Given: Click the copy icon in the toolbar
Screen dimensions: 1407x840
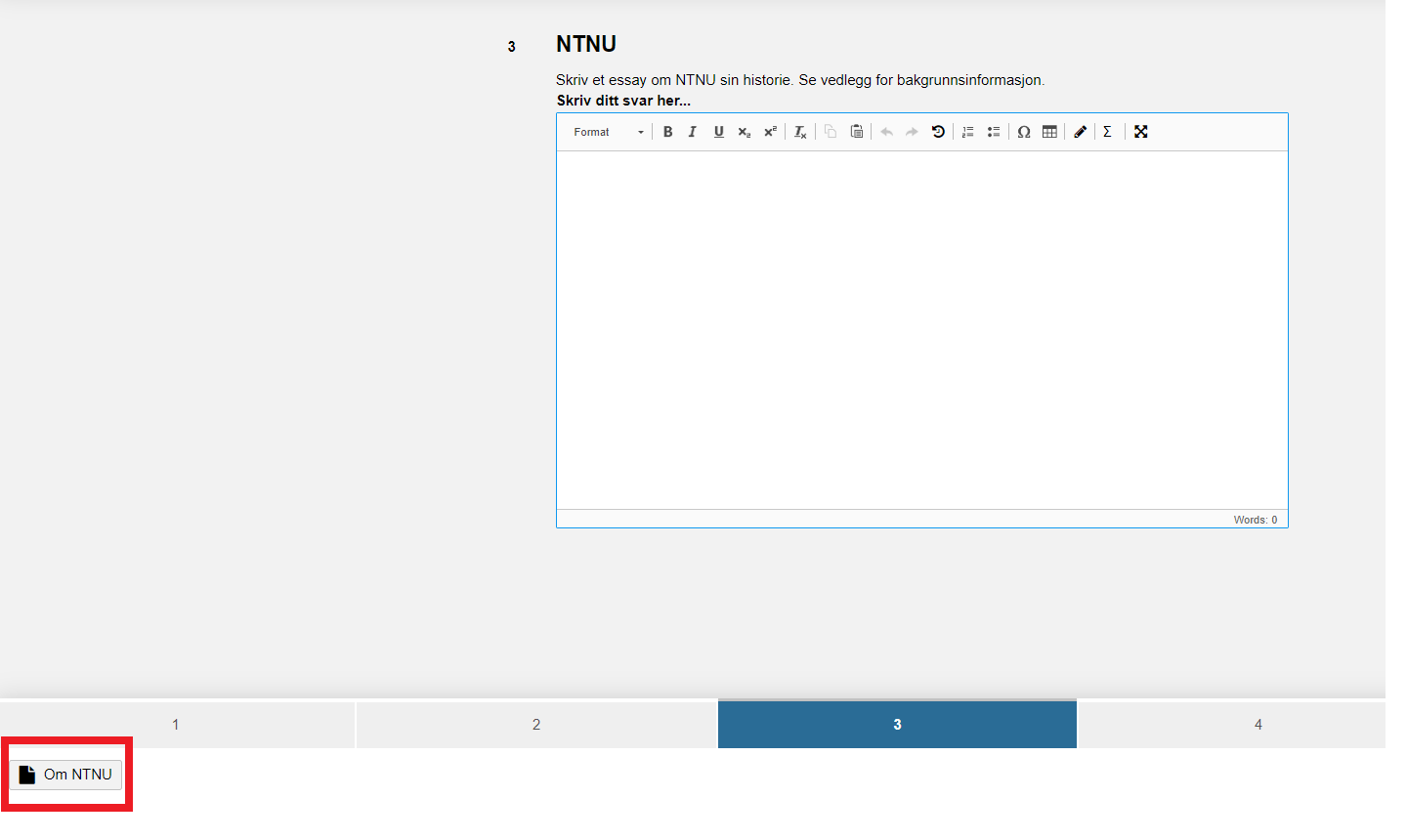Looking at the screenshot, I should pyautogui.click(x=831, y=132).
